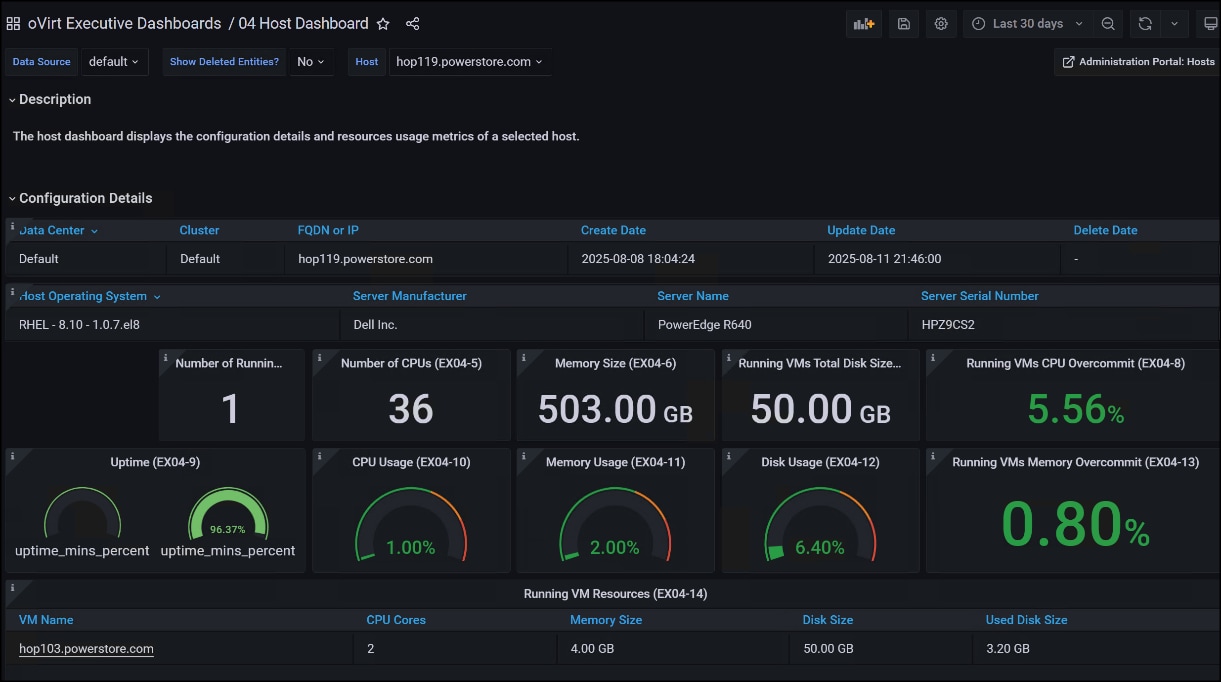Open the Data Source dropdown set to default
The width and height of the screenshot is (1221, 682).
click(x=115, y=62)
